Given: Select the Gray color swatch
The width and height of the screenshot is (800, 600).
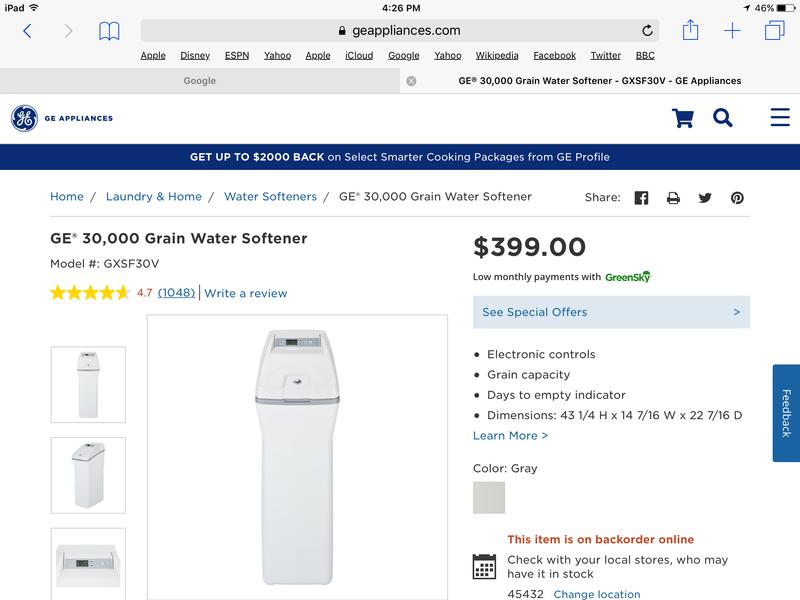Looking at the screenshot, I should click(x=489, y=498).
